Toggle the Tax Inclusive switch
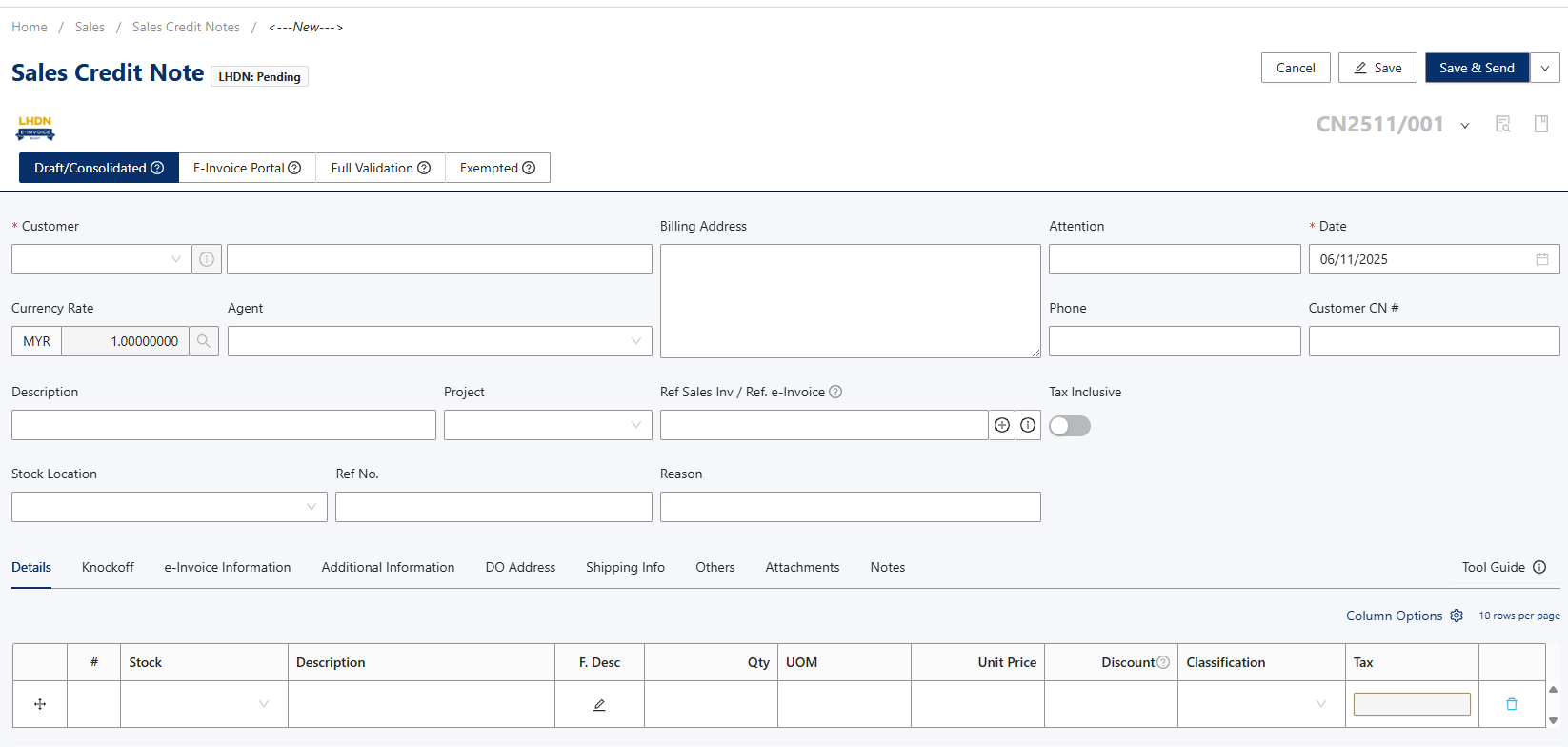This screenshot has width=1568, height=747. tap(1070, 426)
